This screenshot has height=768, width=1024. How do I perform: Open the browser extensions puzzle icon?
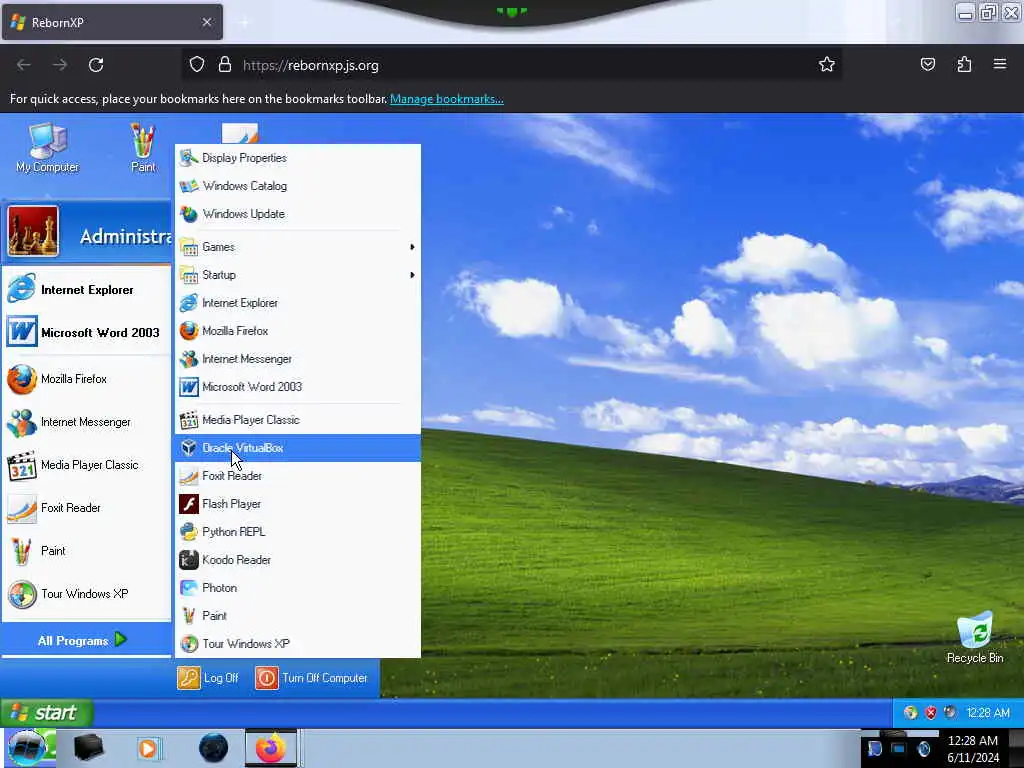coord(964,65)
